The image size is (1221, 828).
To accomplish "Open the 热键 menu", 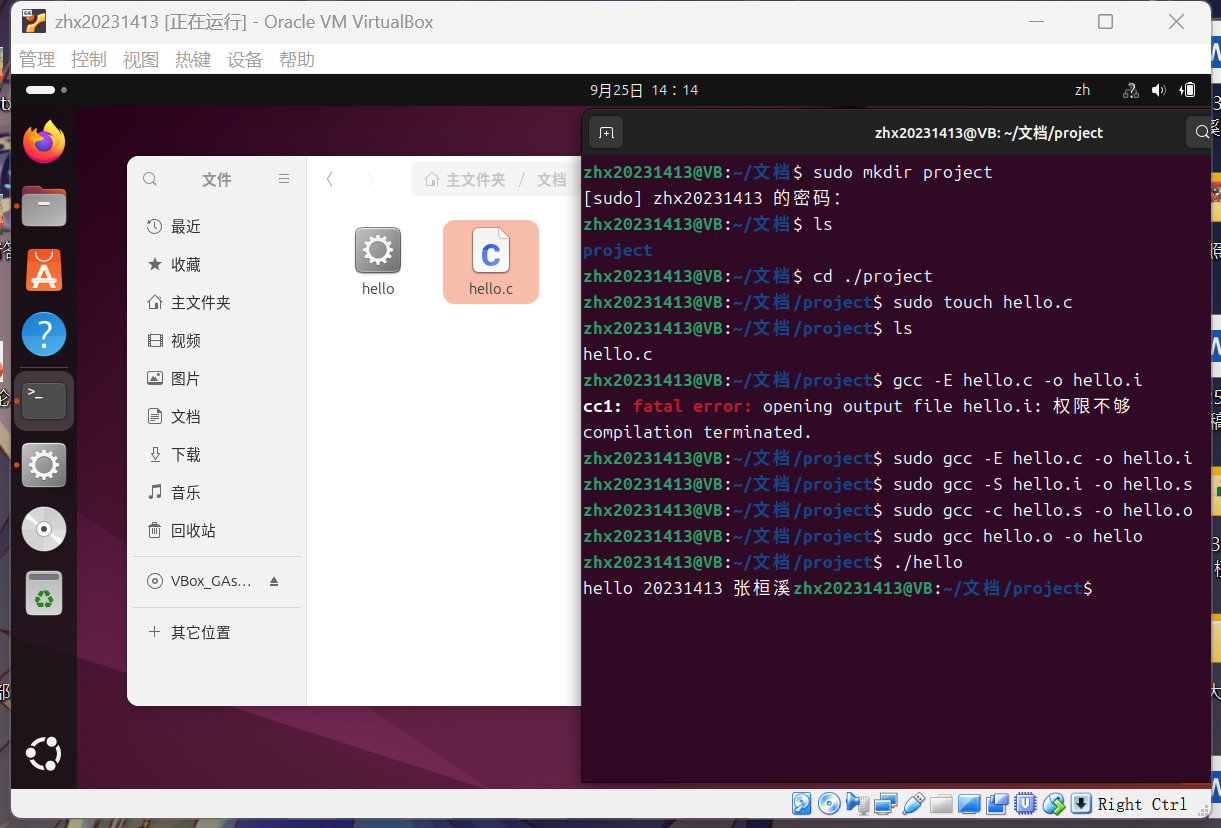I will click(193, 60).
